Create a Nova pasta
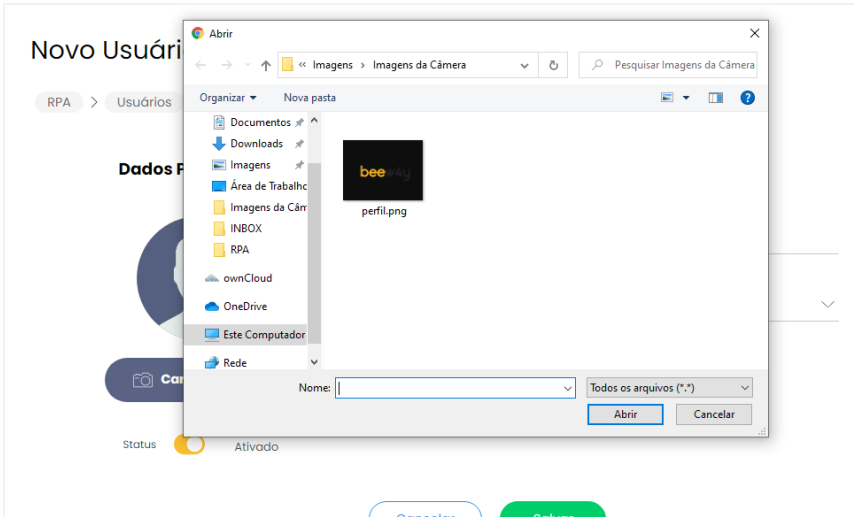Image resolution: width=868 pixels, height=517 pixels. pyautogui.click(x=309, y=97)
